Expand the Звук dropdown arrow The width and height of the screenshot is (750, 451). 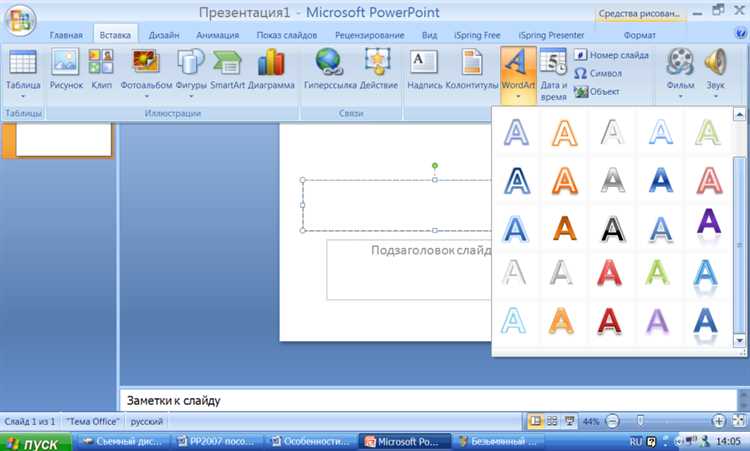[x=716, y=97]
